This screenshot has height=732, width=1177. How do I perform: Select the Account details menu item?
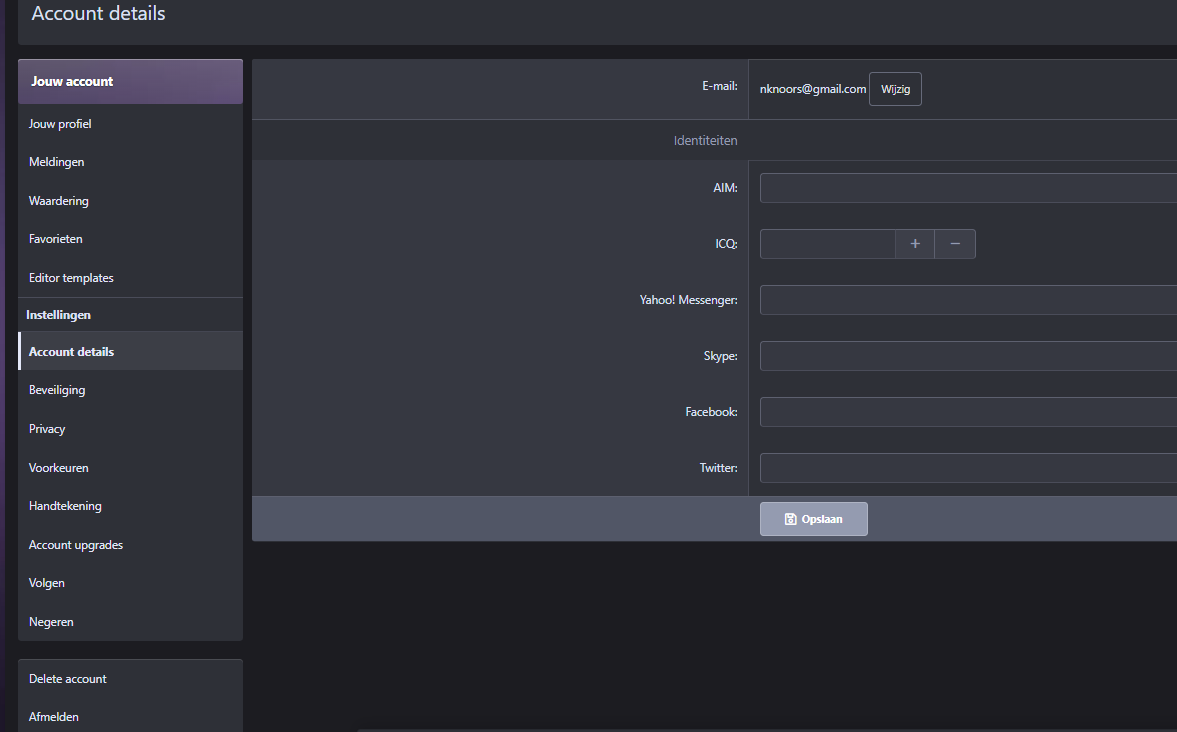[72, 352]
